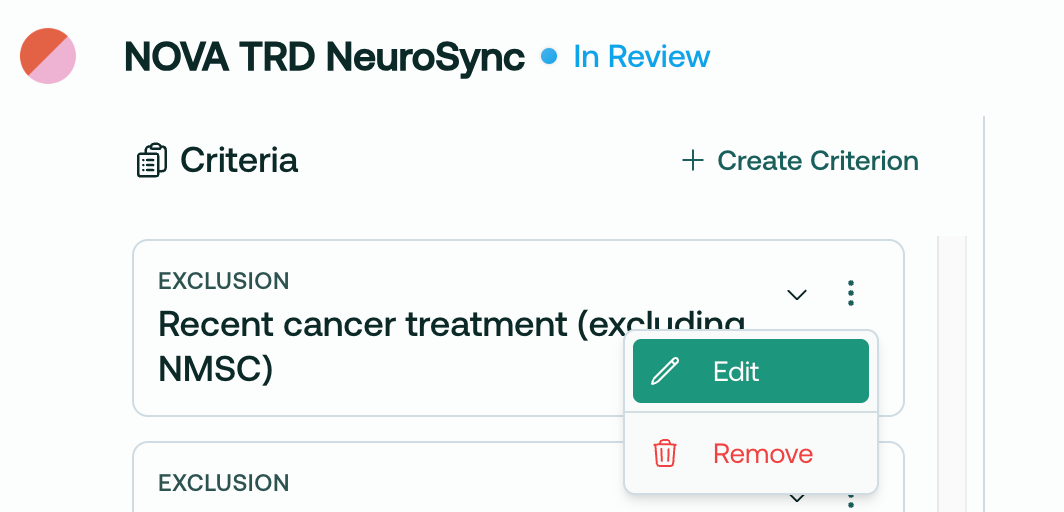1064x512 pixels.
Task: Click the NOVA TRD NeuroSync project title
Action: (324, 57)
